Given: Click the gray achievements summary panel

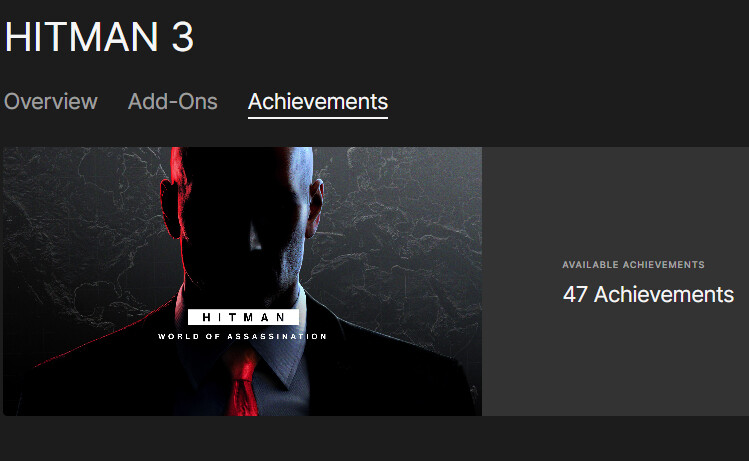Looking at the screenshot, I should click(615, 281).
